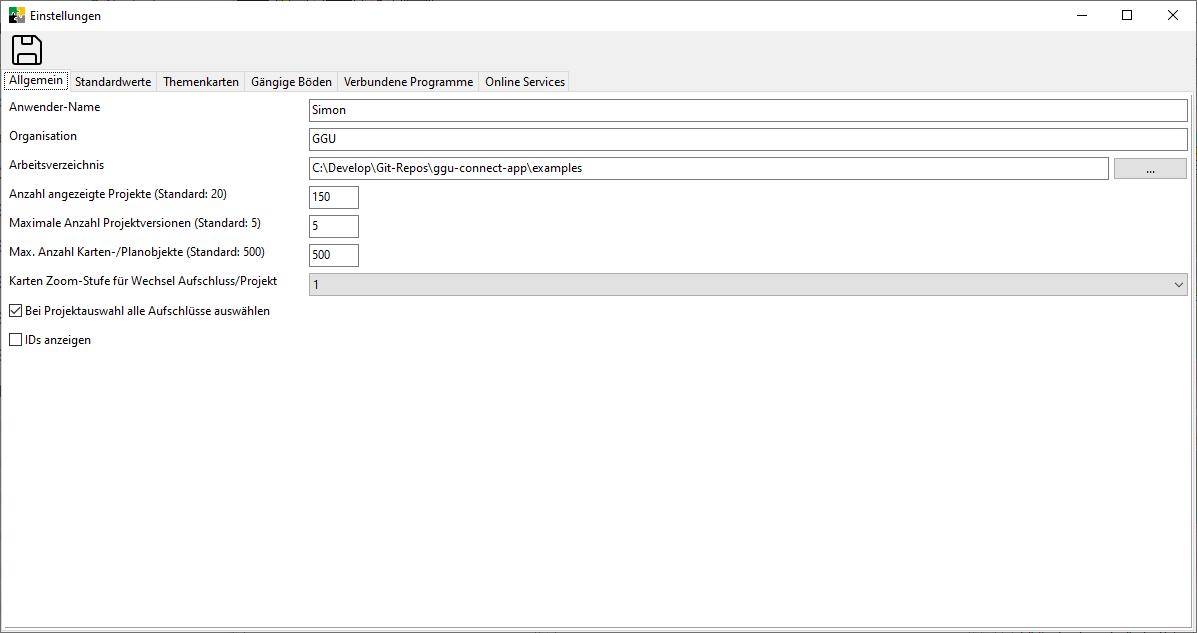Click the Einstellungen app icon in title bar
This screenshot has width=1197, height=633.
click(16, 15)
